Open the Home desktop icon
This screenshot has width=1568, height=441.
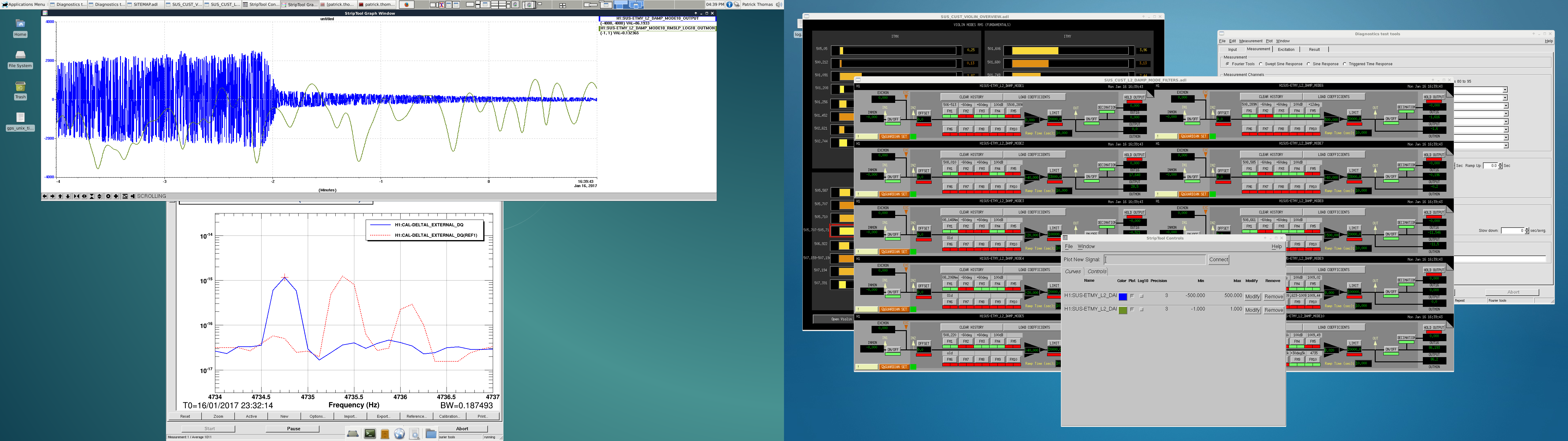[x=20, y=28]
